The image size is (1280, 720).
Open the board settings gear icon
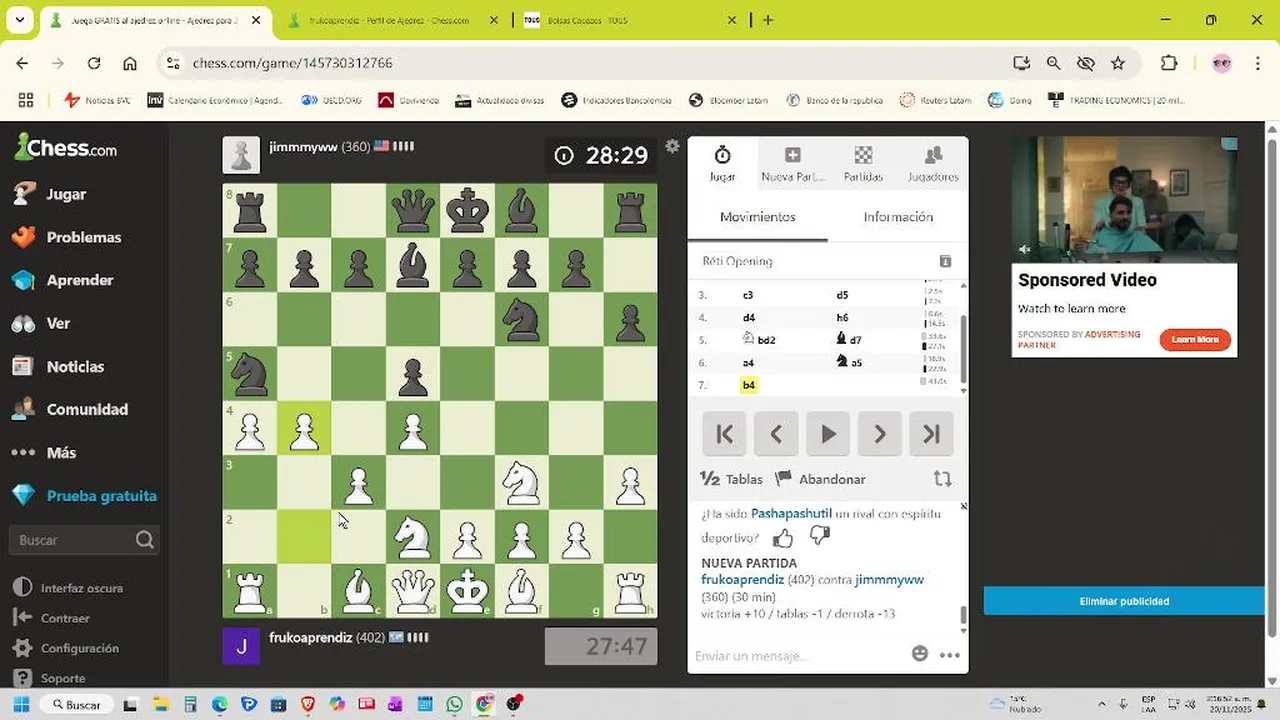point(672,146)
